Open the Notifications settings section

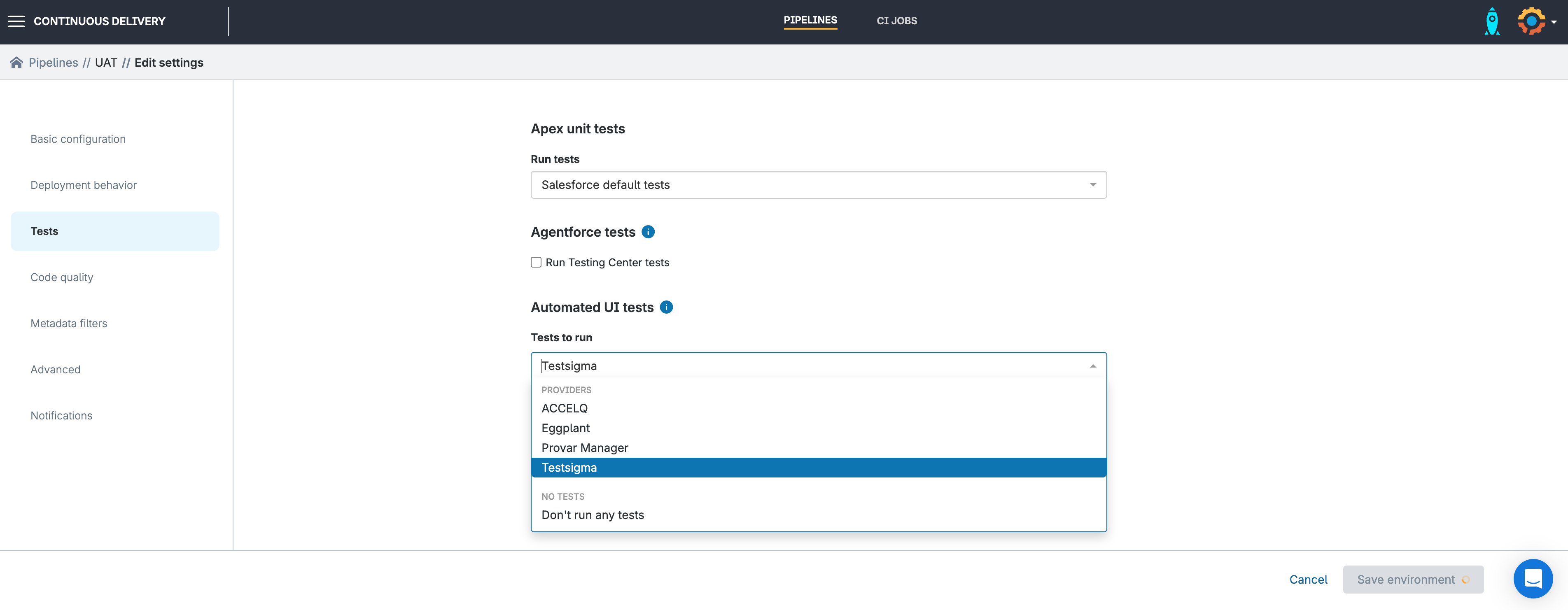click(61, 415)
